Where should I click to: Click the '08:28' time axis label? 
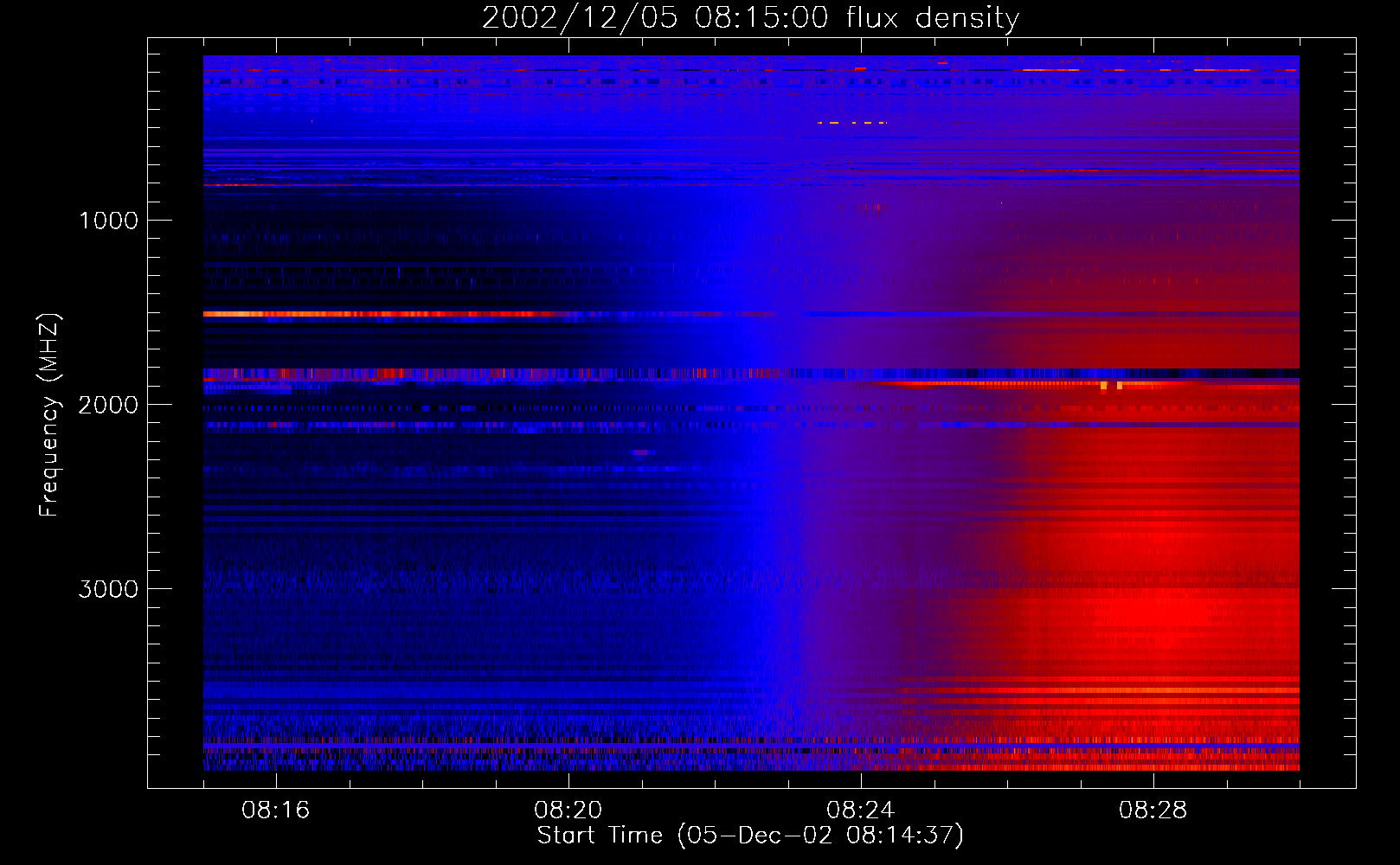coord(1153,811)
